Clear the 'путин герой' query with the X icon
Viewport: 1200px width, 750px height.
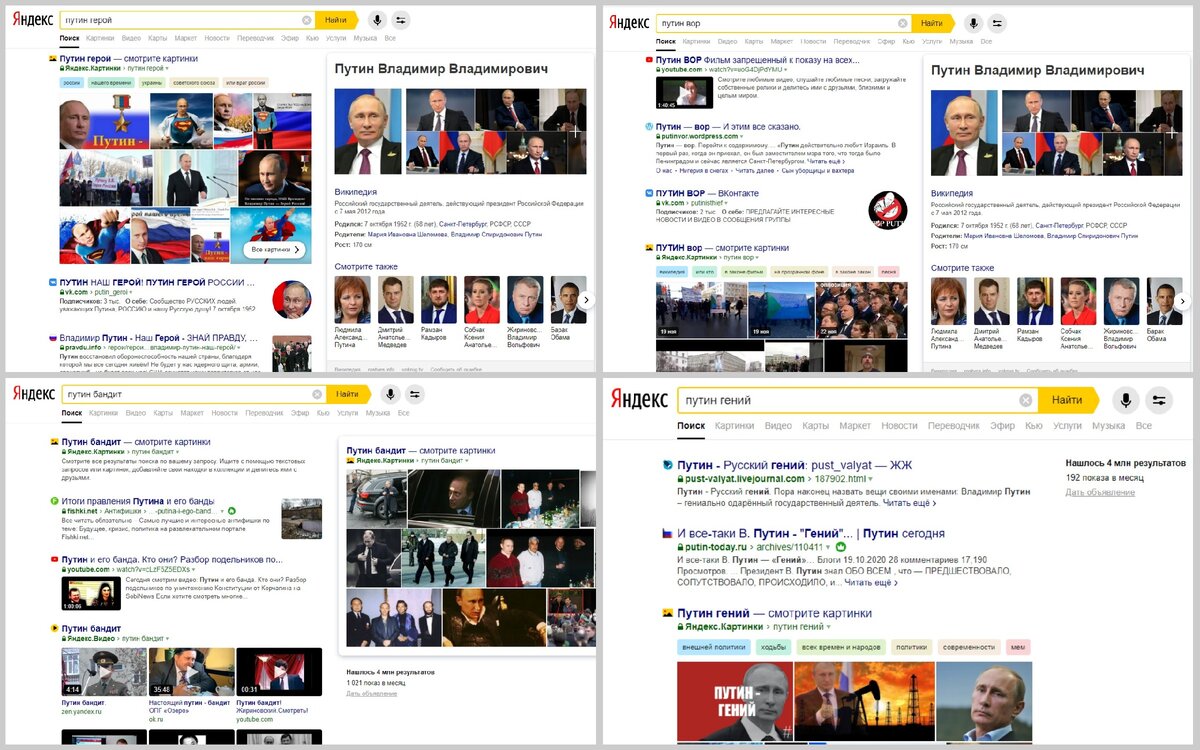click(x=307, y=20)
